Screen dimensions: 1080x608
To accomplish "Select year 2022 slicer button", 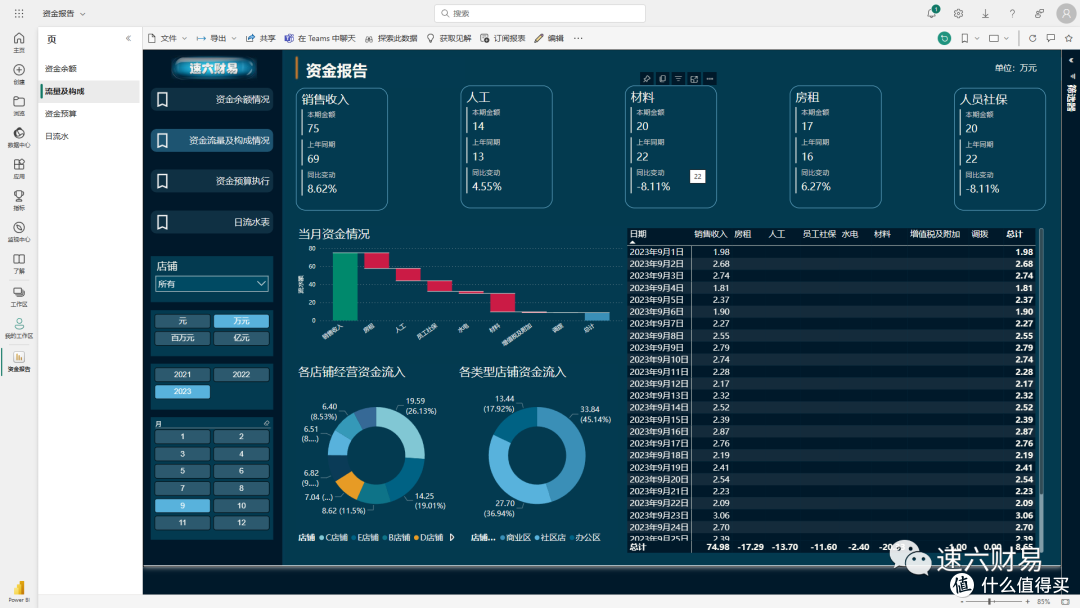I will pyautogui.click(x=241, y=375).
